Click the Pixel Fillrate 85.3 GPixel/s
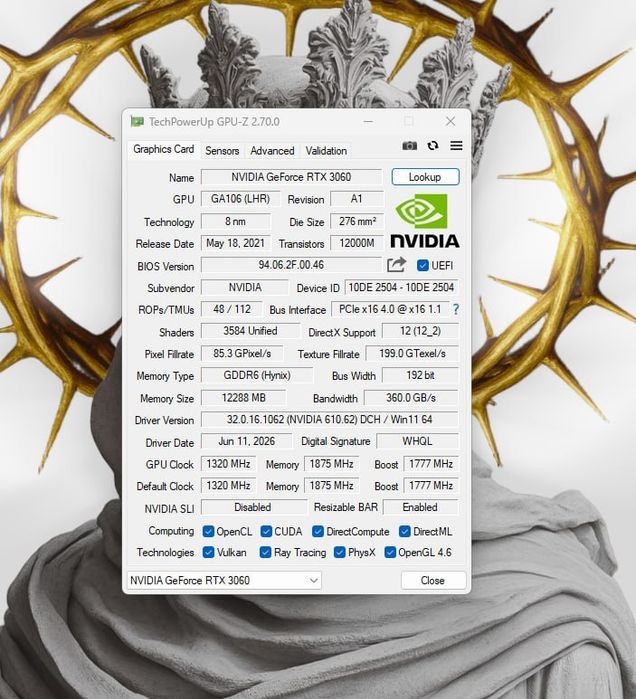The height and width of the screenshot is (699, 636). coord(242,354)
